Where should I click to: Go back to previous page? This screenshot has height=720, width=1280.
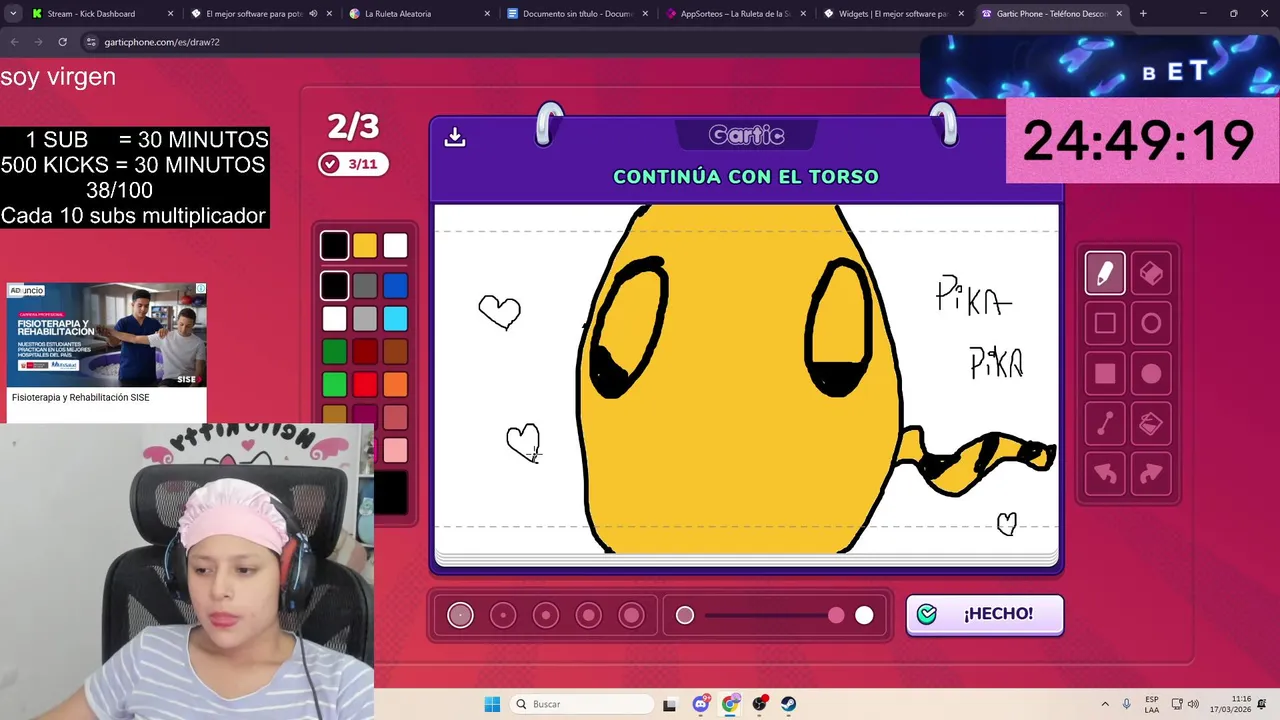tap(14, 42)
